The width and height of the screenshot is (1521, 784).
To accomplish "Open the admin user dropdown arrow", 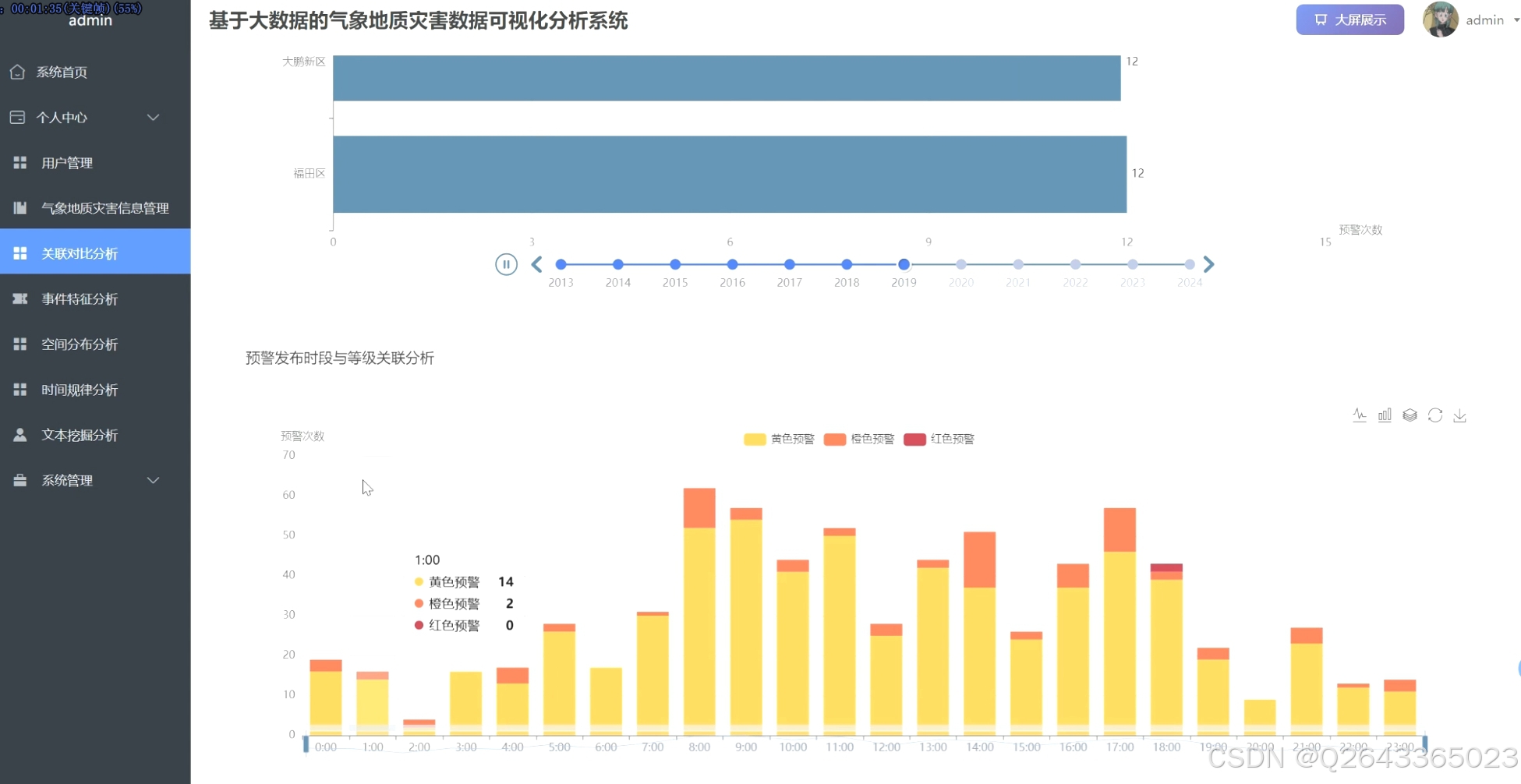I will (x=1516, y=20).
